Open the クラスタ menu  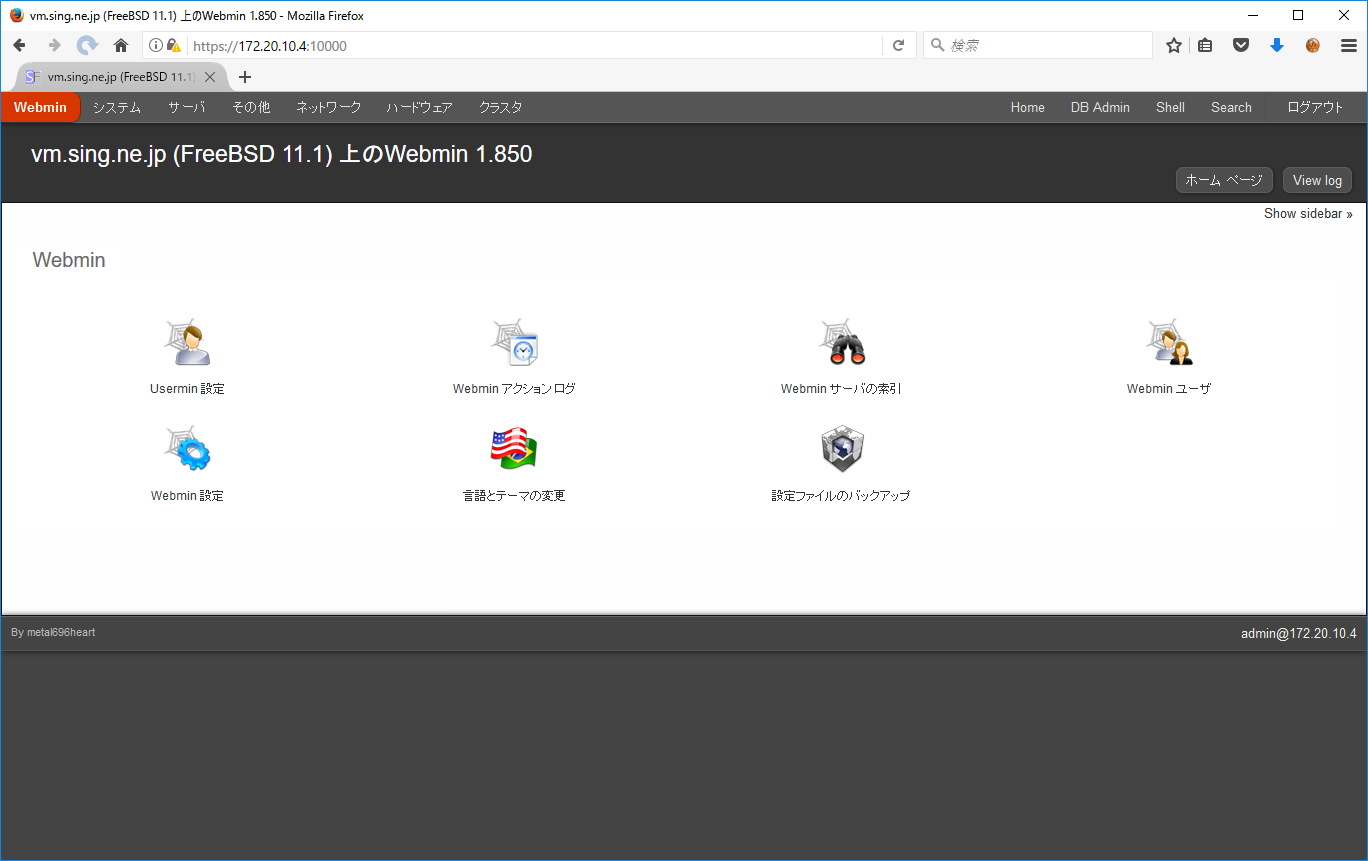coord(501,107)
